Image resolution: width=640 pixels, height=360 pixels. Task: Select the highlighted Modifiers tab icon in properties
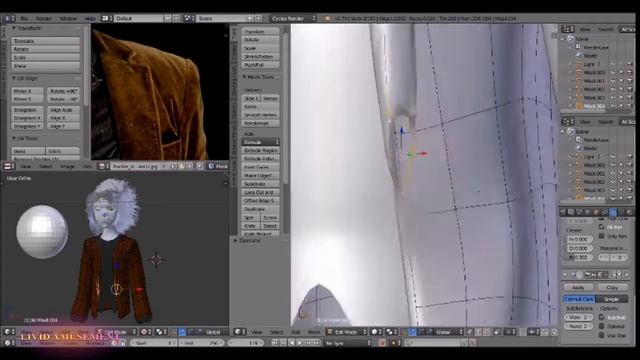tap(613, 212)
